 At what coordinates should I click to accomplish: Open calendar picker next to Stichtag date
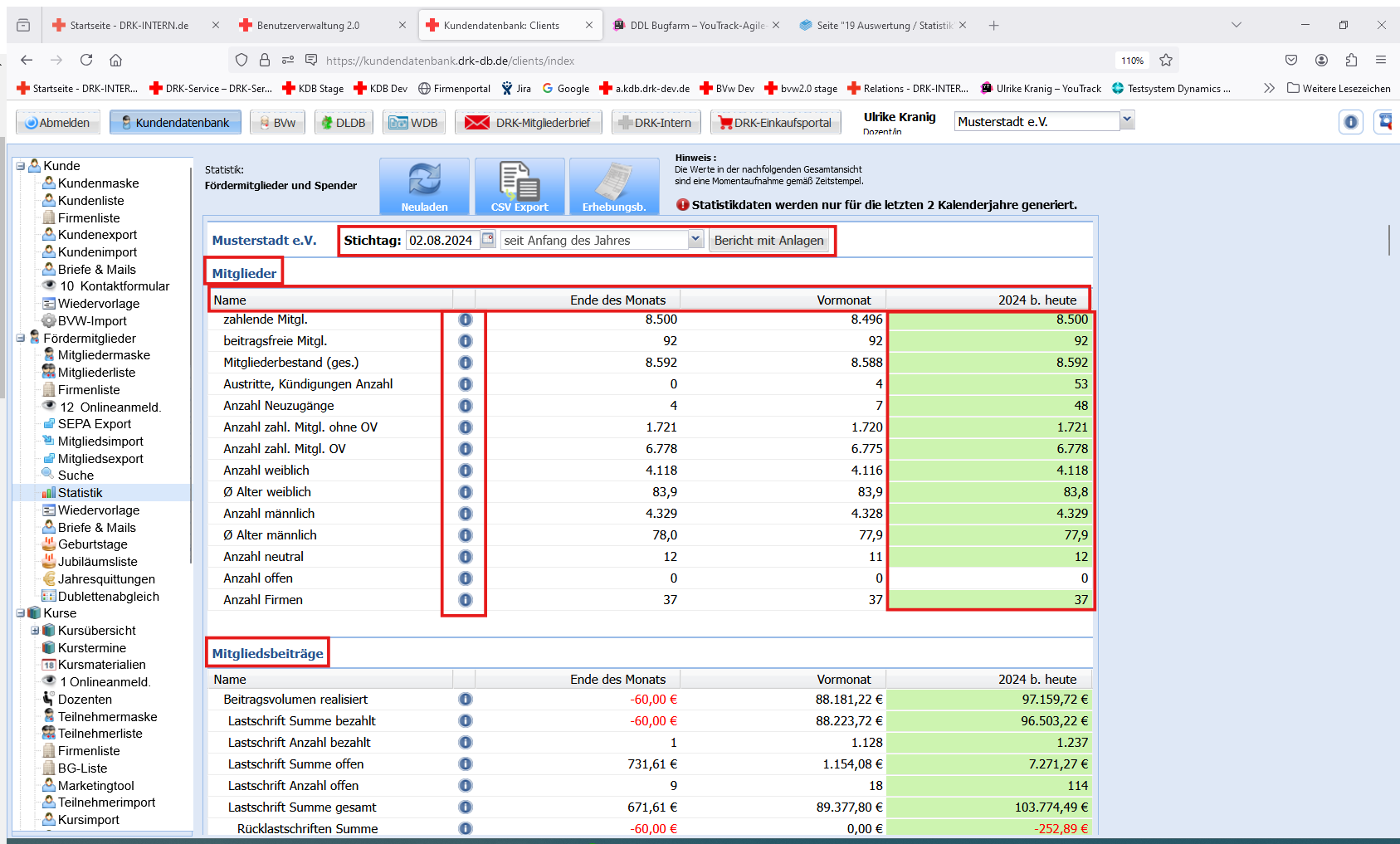(x=488, y=239)
